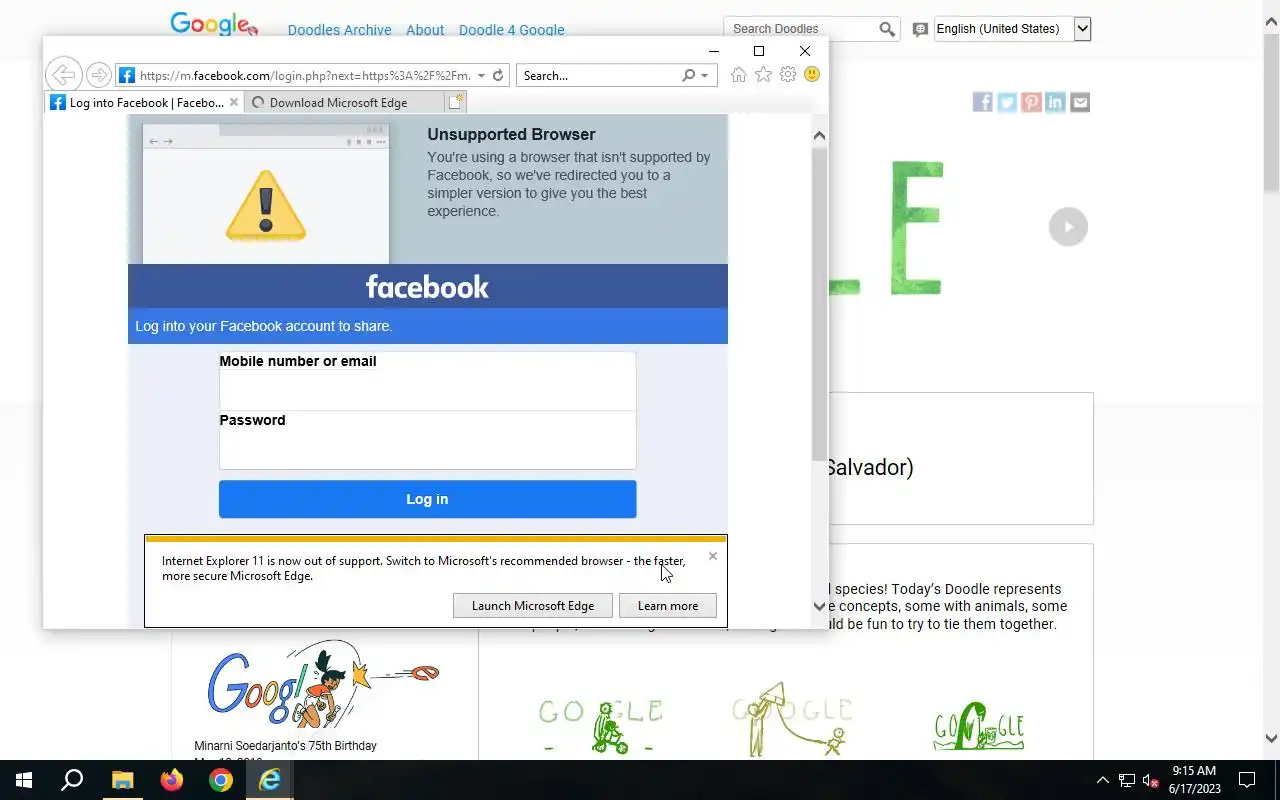The width and height of the screenshot is (1280, 800).
Task: Click the blue Log in button
Action: (427, 499)
